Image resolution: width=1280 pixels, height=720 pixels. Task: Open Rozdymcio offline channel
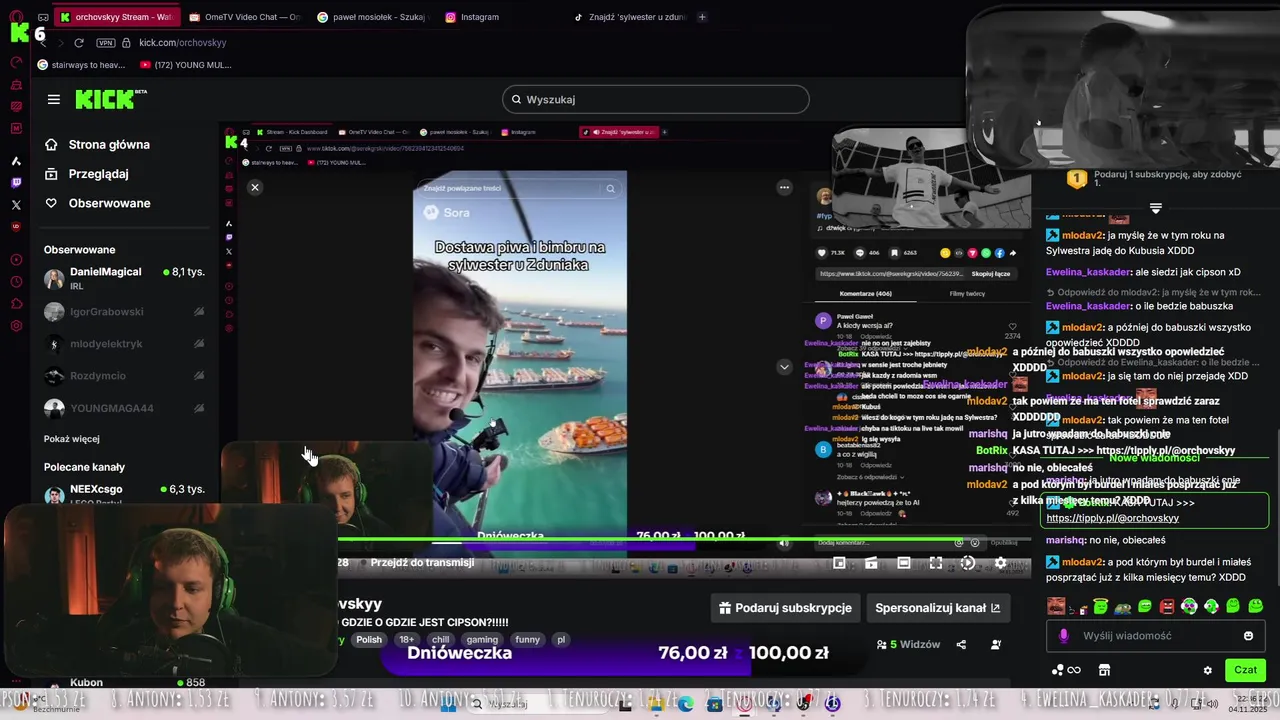[x=125, y=376]
